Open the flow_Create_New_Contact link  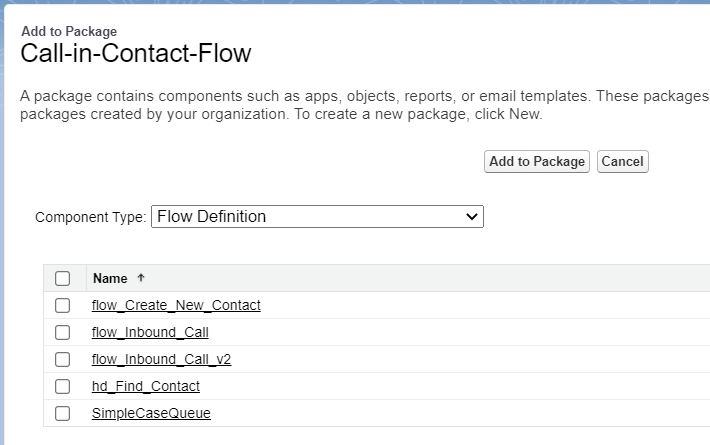(x=176, y=305)
